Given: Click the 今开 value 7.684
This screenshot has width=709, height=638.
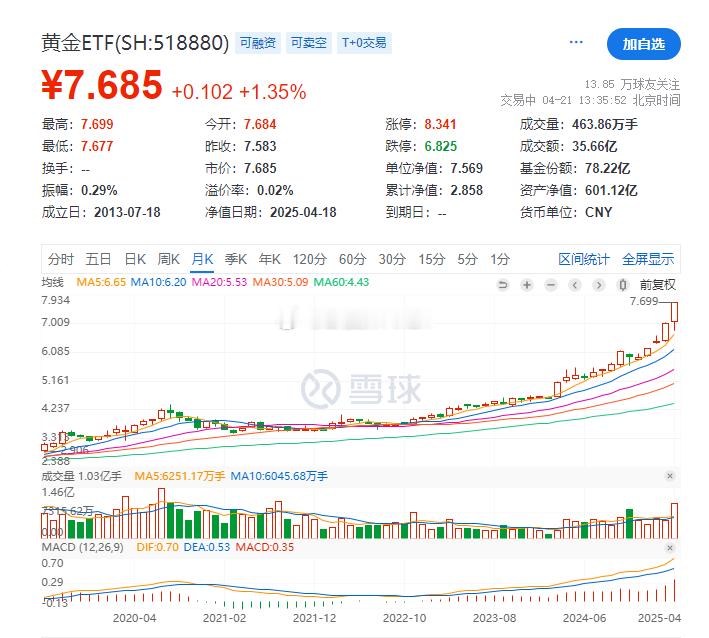Looking at the screenshot, I should [260, 124].
